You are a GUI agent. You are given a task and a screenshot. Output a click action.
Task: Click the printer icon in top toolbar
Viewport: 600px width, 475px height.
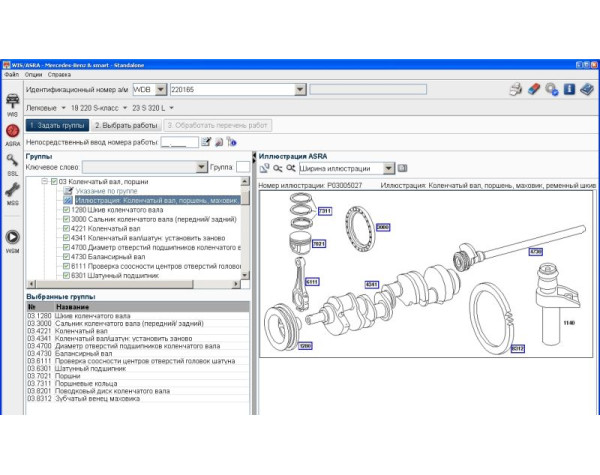coord(516,89)
